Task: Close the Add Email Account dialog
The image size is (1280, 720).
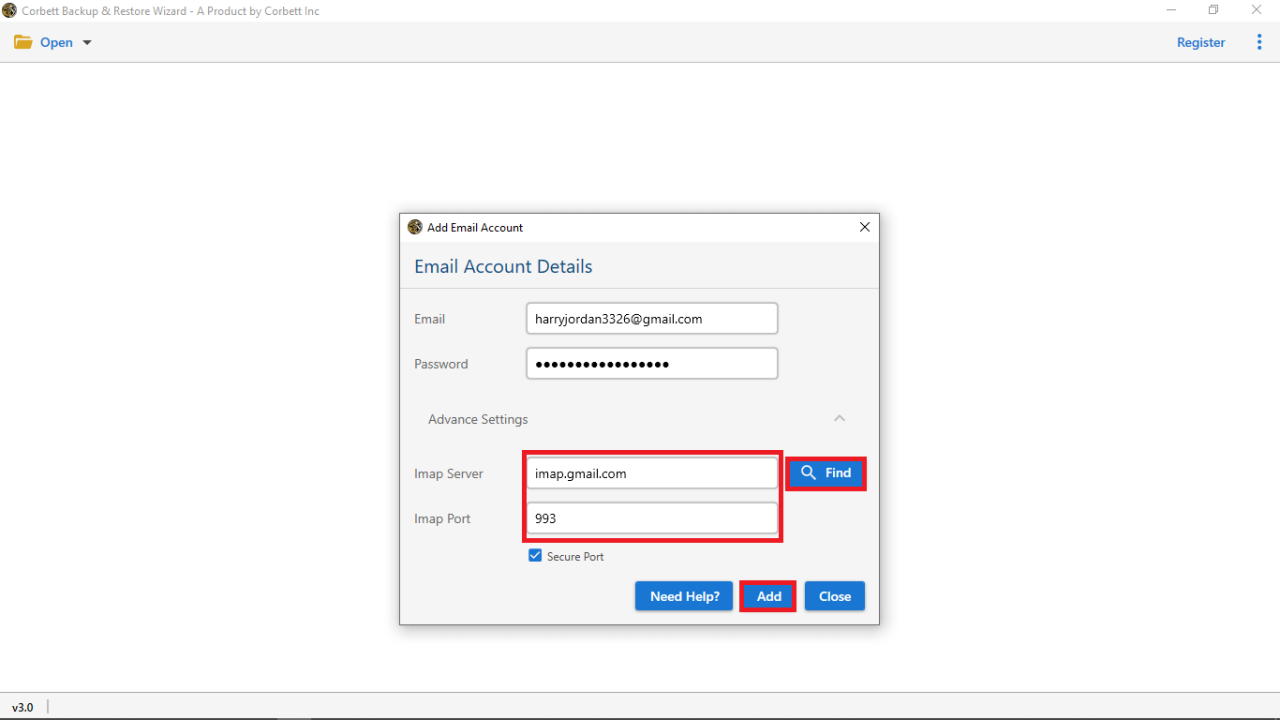Action: point(865,227)
